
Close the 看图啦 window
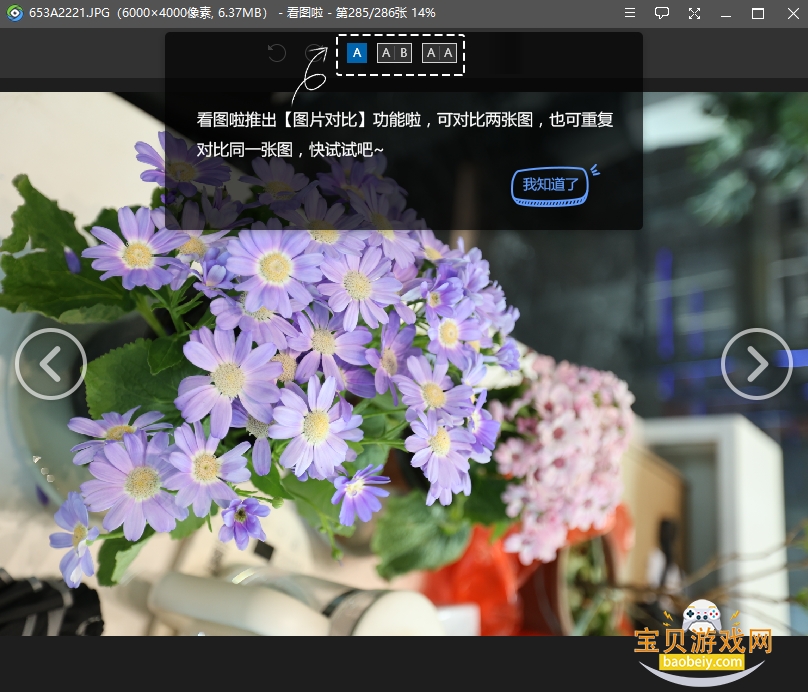(x=793, y=13)
